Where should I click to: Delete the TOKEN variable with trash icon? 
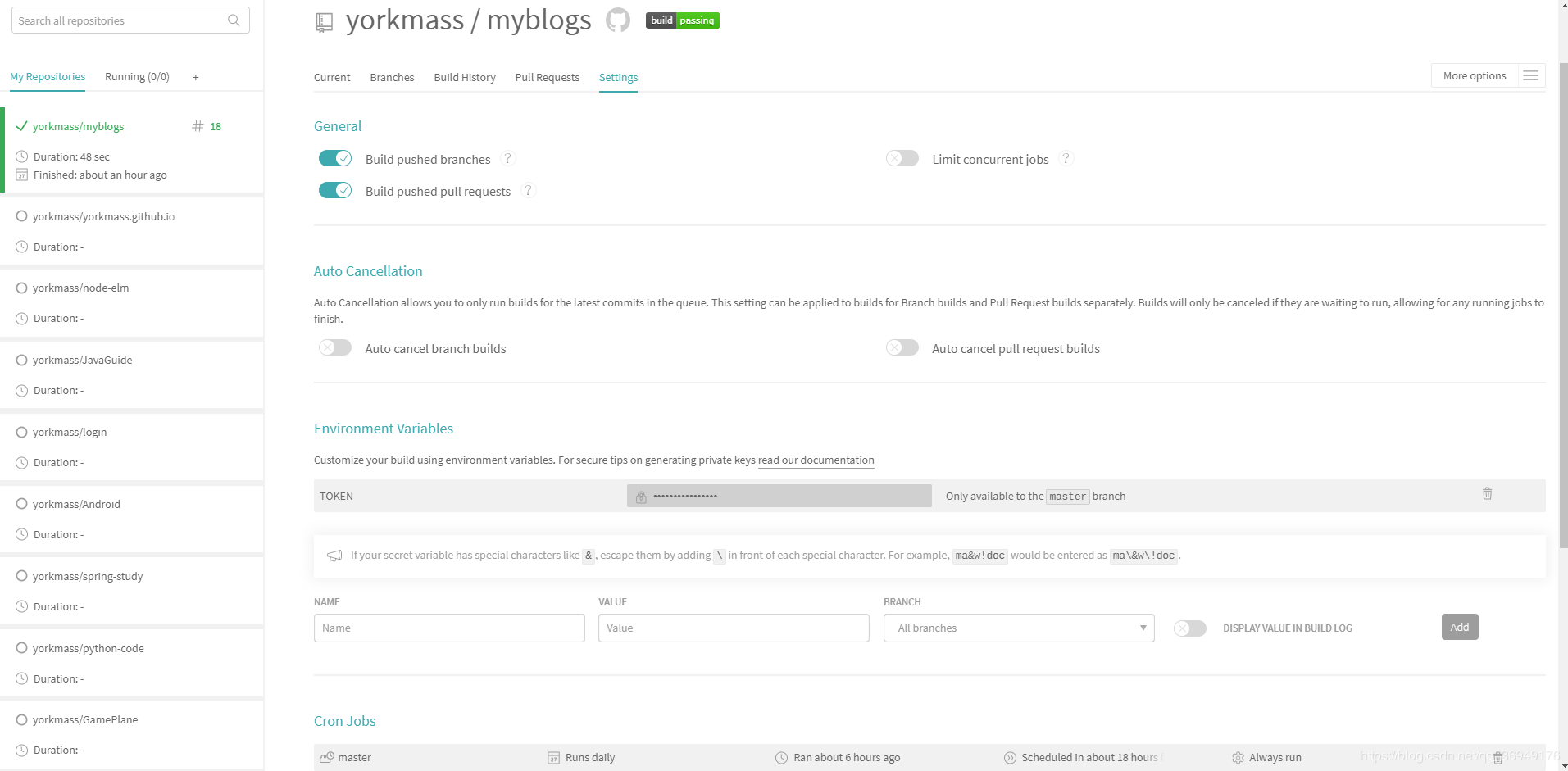[1487, 493]
